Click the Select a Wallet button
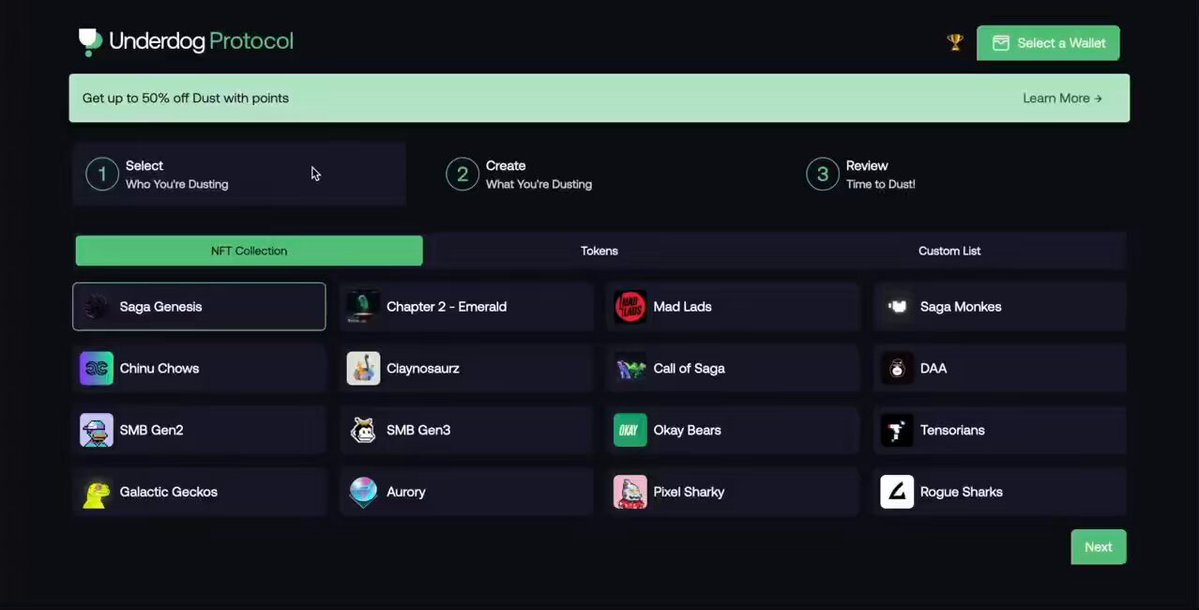 1048,43
